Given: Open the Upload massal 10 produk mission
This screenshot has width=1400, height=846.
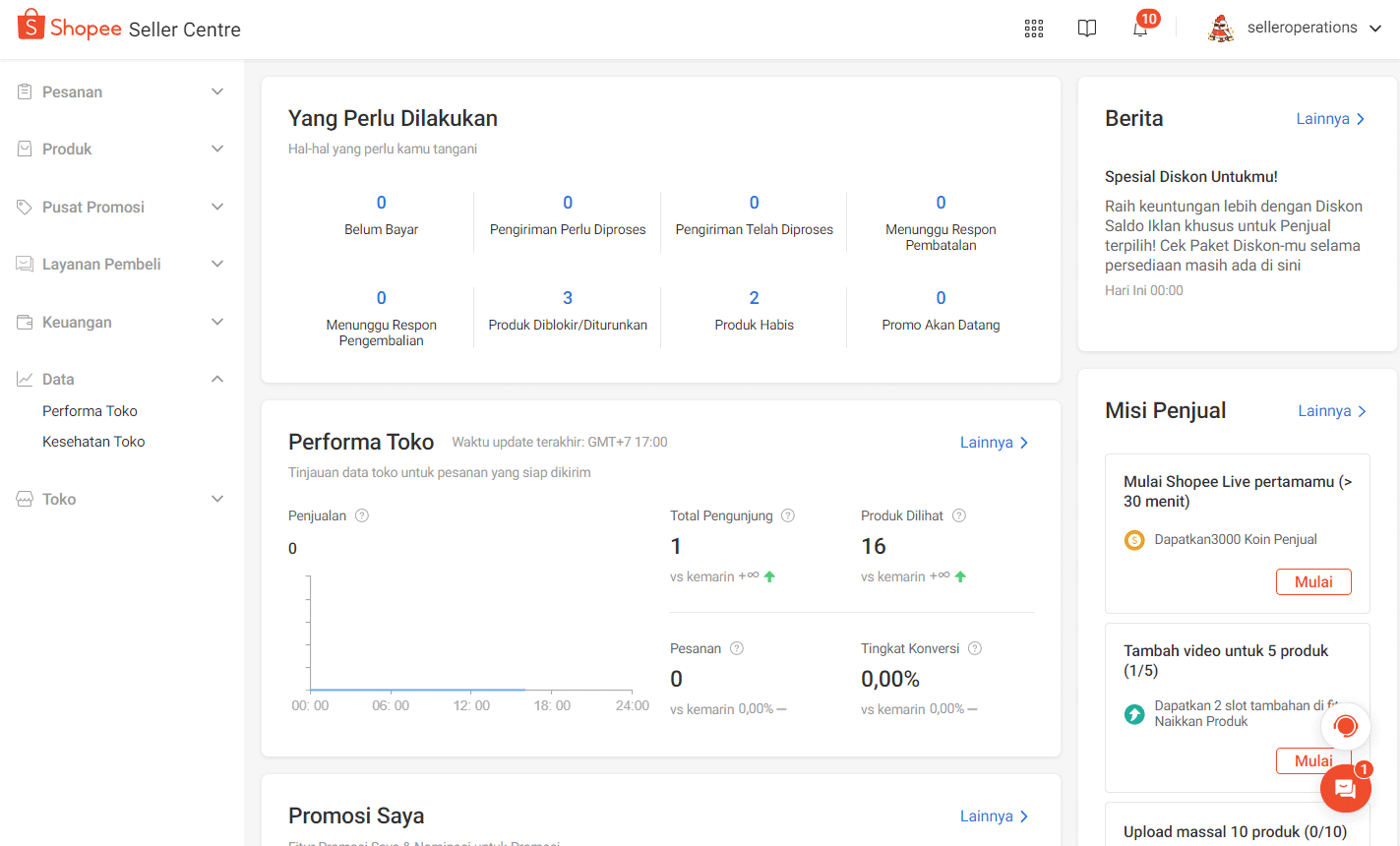Looking at the screenshot, I should click(1236, 832).
